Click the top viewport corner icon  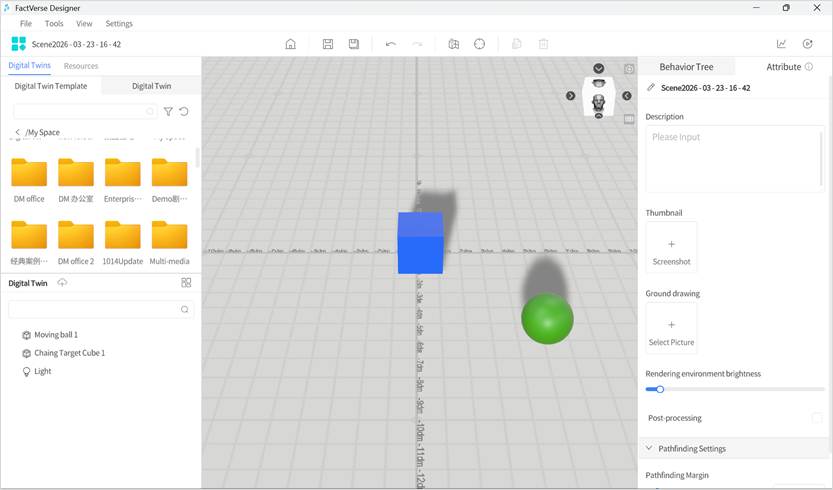point(629,69)
